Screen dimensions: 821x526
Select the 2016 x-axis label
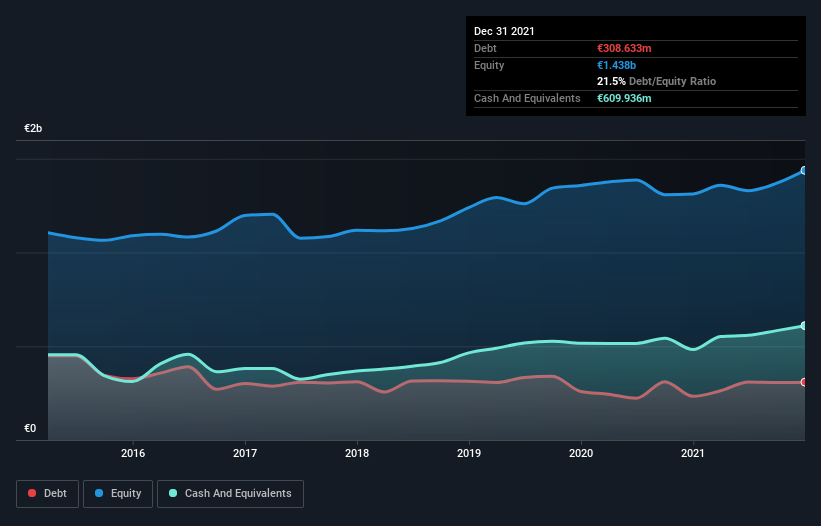click(133, 453)
